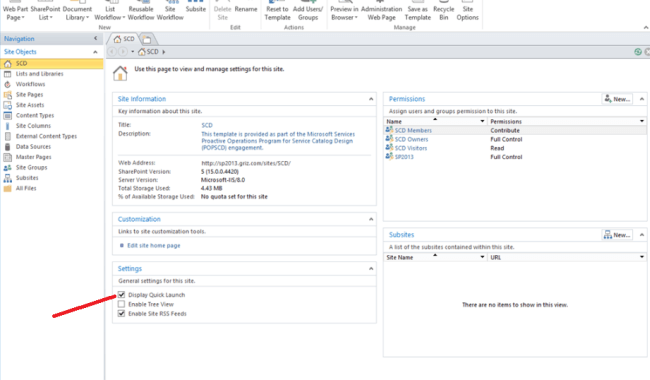The height and width of the screenshot is (380, 650).
Task: Click the Data Sources sidebar item
Action: (33, 147)
